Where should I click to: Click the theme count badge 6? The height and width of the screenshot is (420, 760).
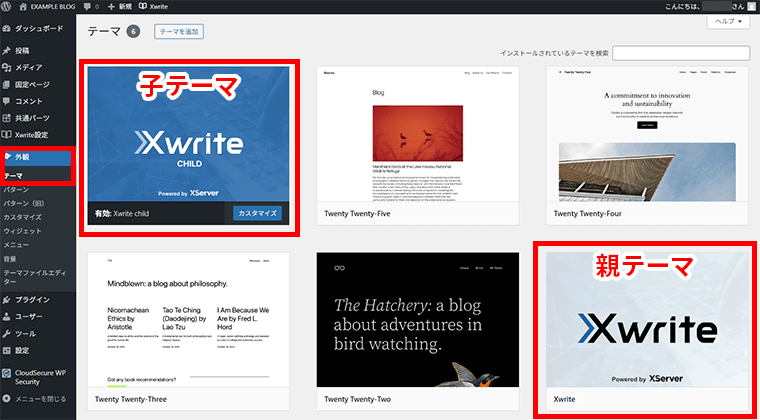pos(133,32)
